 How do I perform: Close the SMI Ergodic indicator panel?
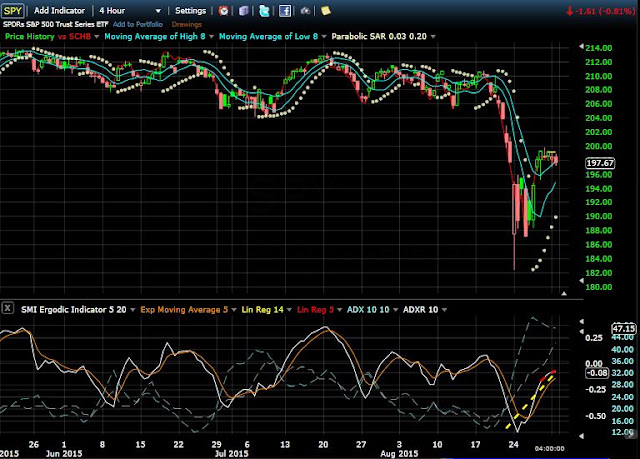[8, 308]
